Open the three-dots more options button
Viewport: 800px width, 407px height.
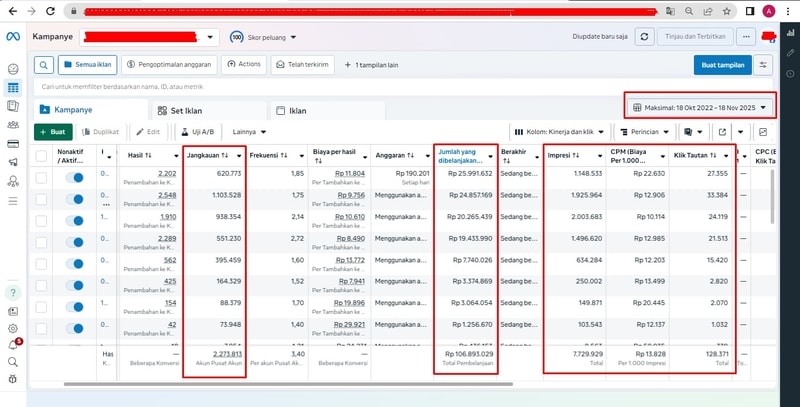tap(745, 37)
